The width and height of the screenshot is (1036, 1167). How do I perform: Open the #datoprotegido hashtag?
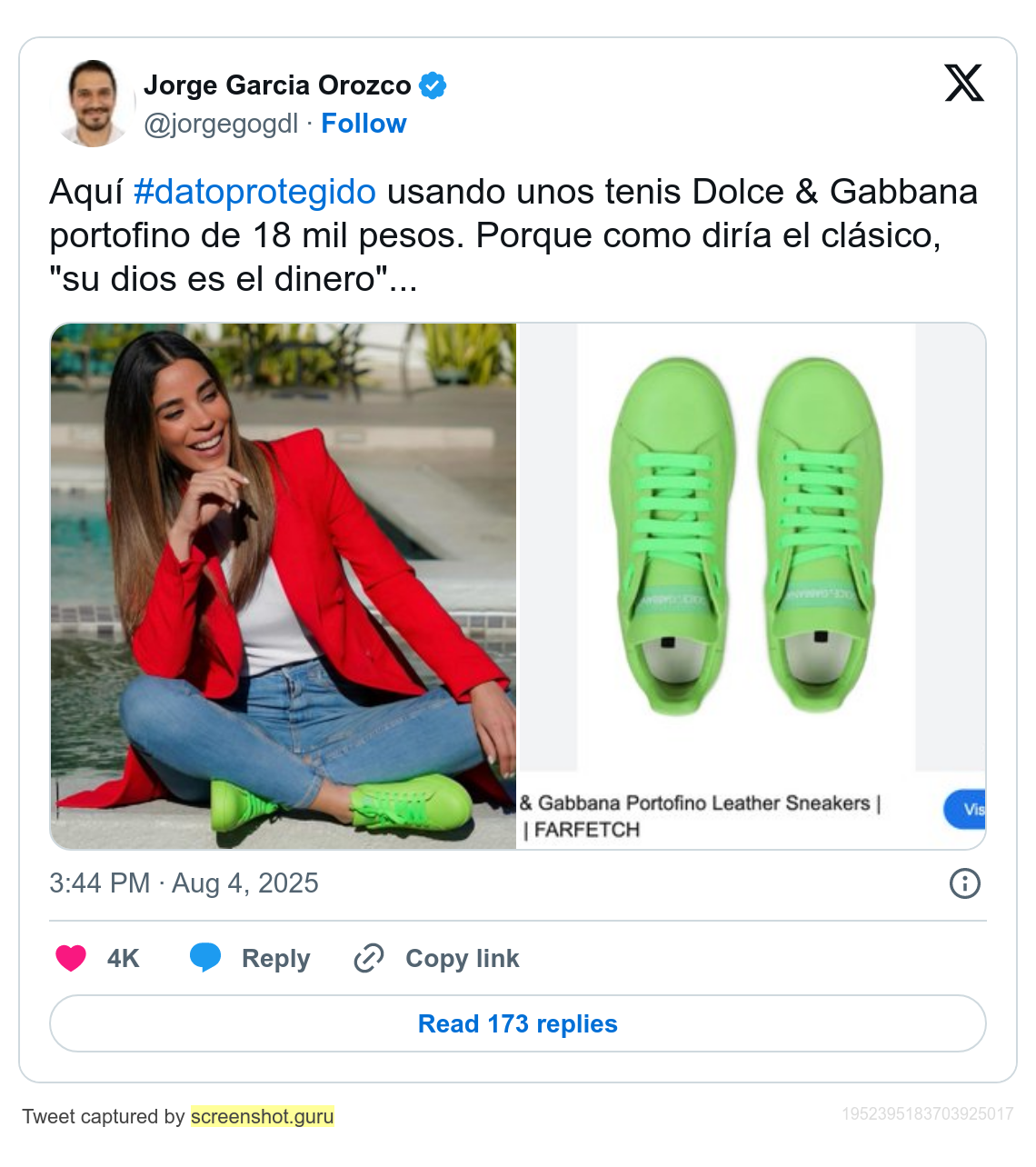coord(254,192)
